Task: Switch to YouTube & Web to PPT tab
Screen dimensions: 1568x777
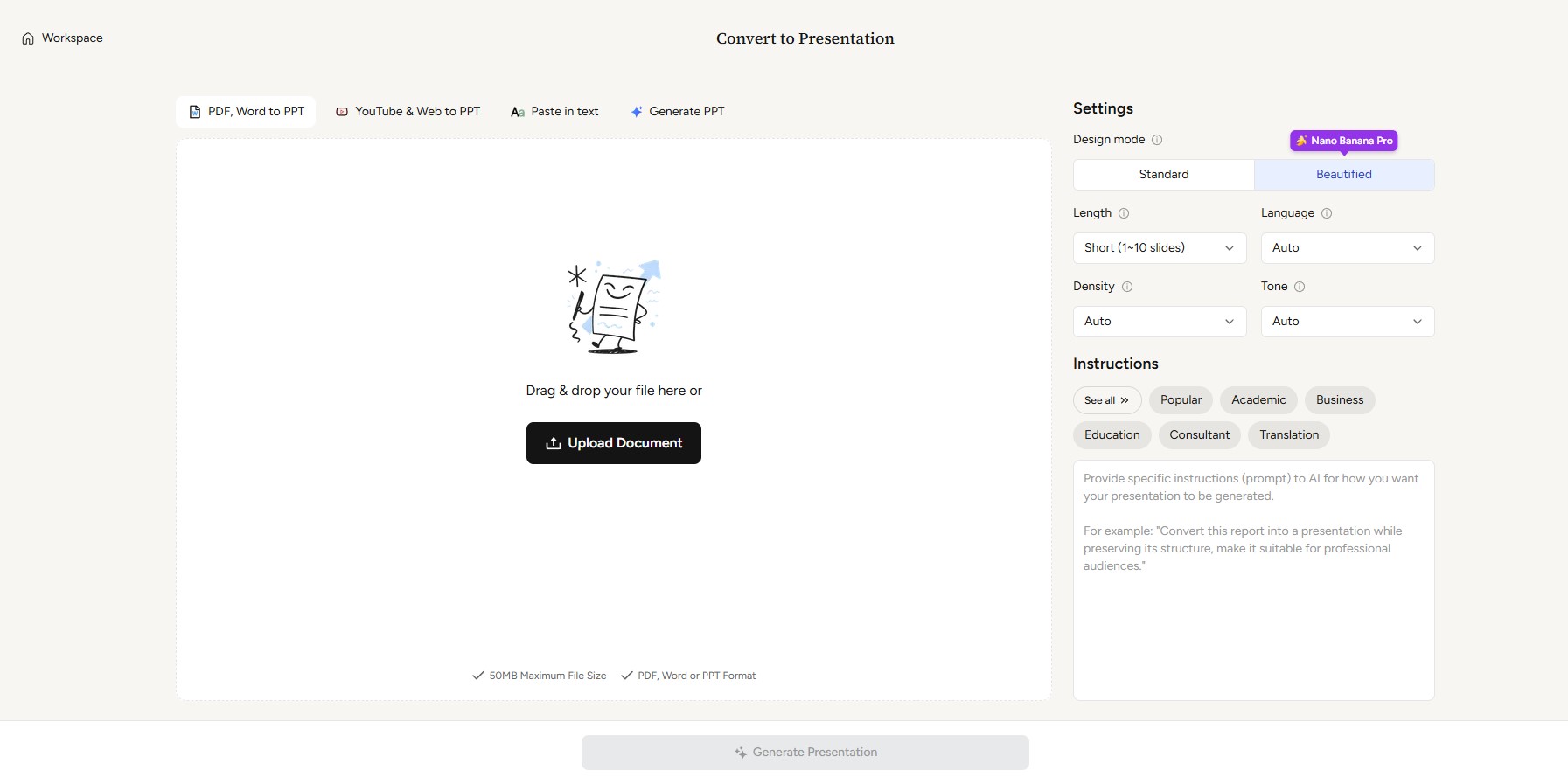Action: coord(408,112)
